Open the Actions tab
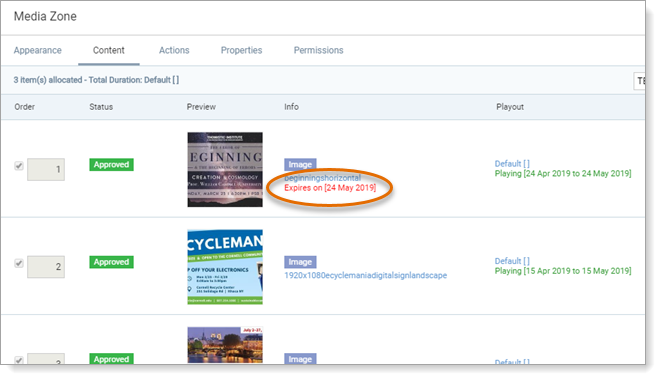The image size is (661, 380). pyautogui.click(x=174, y=50)
